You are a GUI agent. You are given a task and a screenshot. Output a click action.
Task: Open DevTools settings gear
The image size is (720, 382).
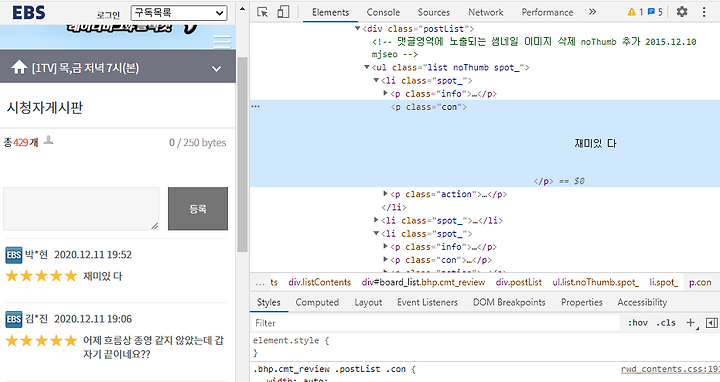click(x=682, y=12)
